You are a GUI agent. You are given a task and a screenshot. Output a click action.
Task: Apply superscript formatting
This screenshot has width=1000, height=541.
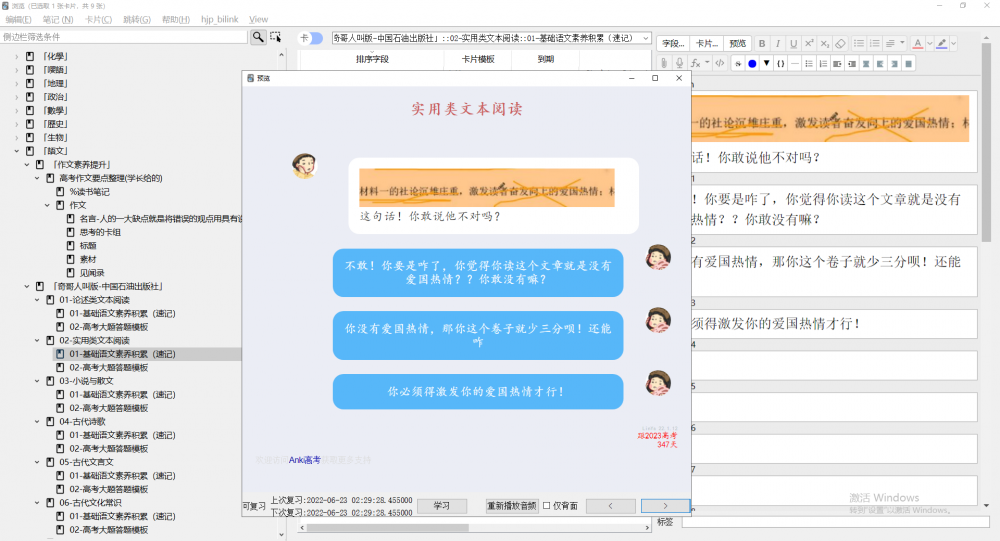809,43
